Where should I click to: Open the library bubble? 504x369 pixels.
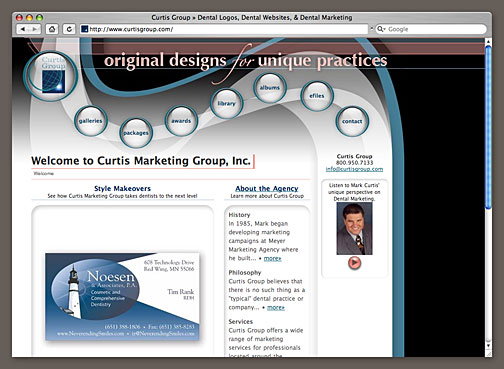tap(227, 104)
